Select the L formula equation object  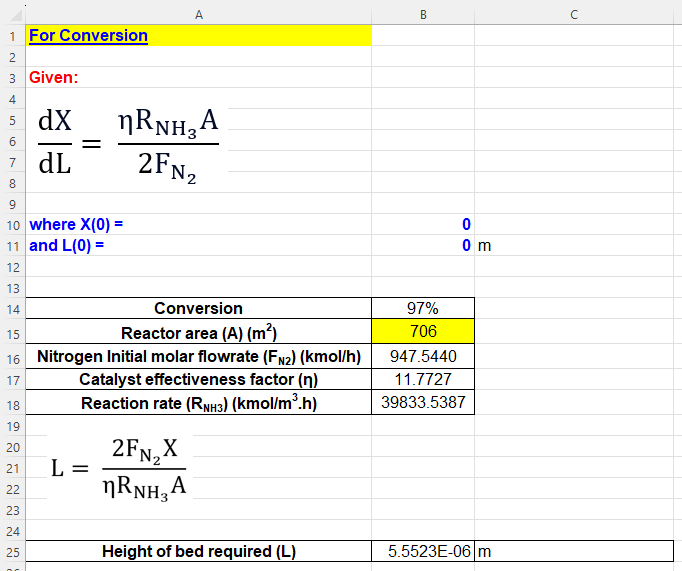coord(120,467)
